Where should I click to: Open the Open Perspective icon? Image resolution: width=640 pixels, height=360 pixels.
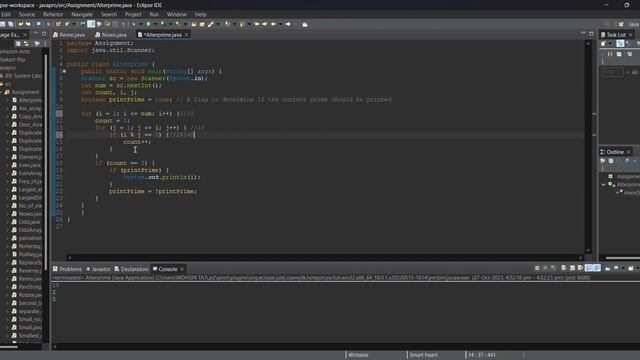pyautogui.click(x=621, y=24)
